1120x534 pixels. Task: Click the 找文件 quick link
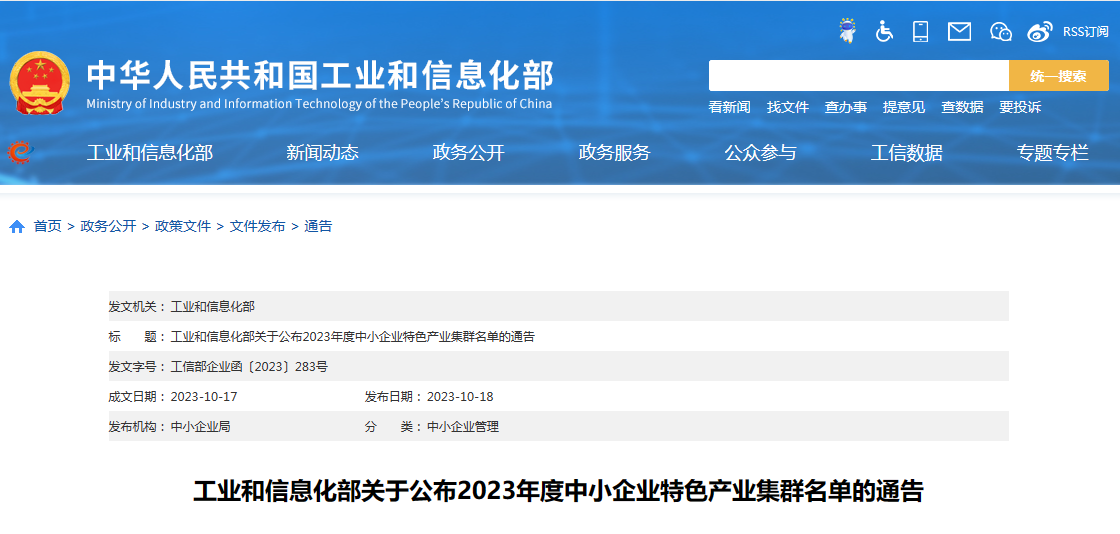click(x=787, y=107)
